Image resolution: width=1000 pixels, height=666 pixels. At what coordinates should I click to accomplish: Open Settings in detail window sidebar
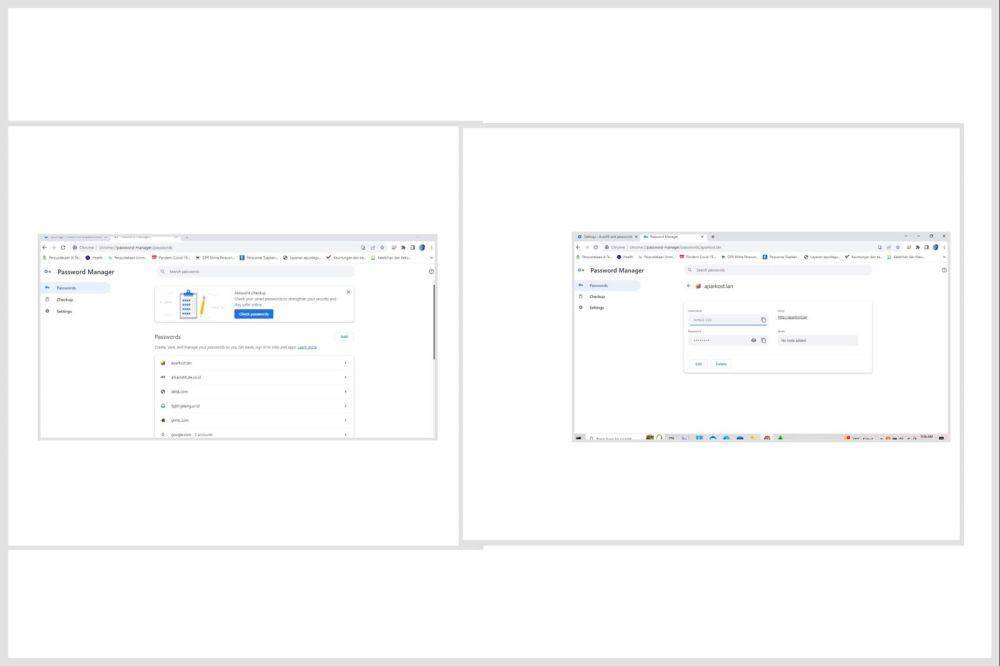click(596, 307)
